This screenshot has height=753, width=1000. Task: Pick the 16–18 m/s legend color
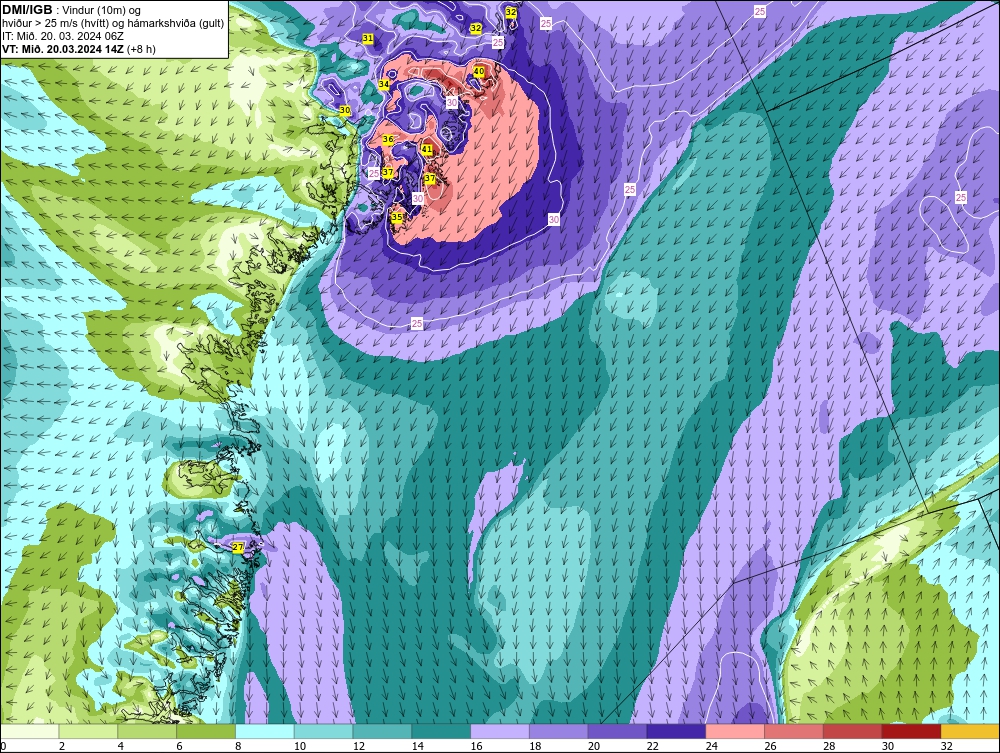(x=500, y=731)
